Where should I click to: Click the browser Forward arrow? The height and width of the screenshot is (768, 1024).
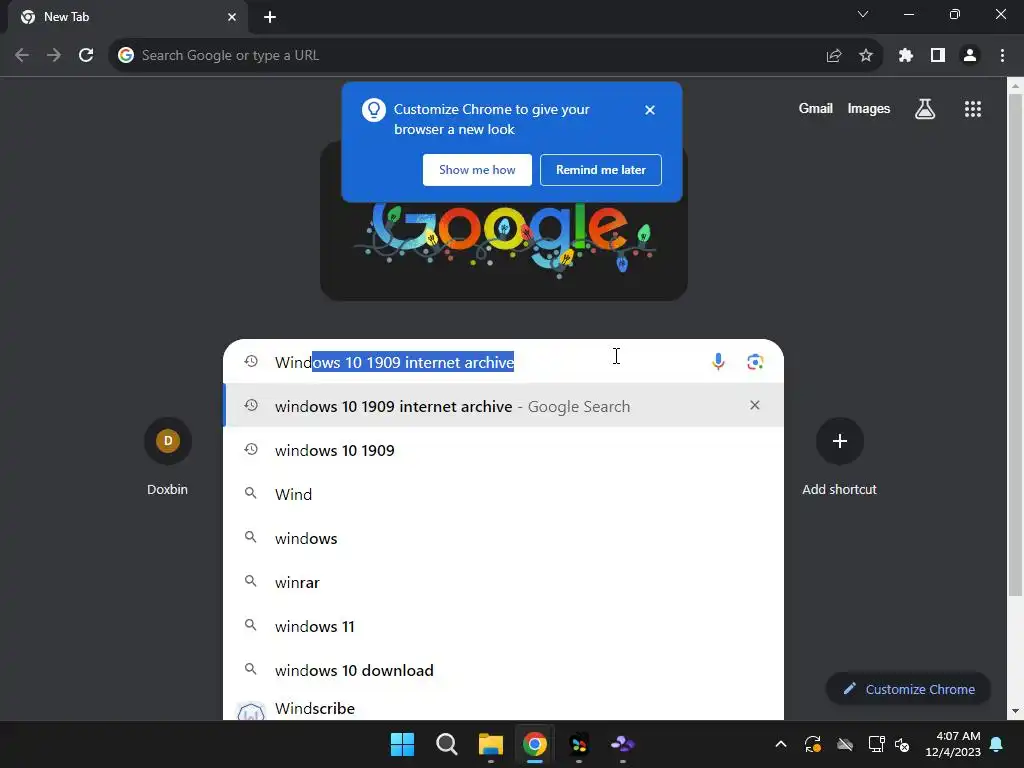(54, 56)
